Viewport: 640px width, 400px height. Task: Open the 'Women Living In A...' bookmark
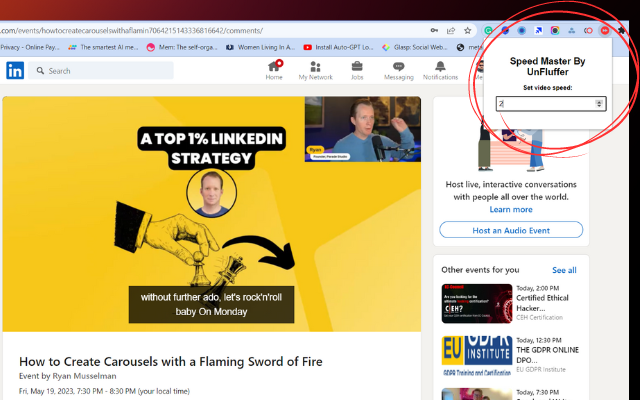260,47
